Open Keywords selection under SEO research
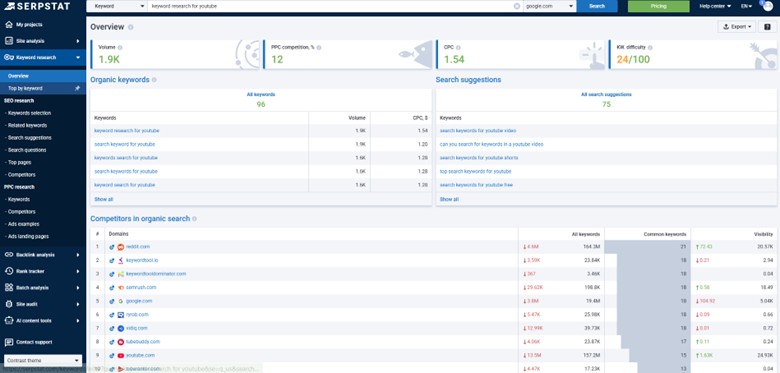Image resolution: width=780 pixels, height=373 pixels. (28, 113)
